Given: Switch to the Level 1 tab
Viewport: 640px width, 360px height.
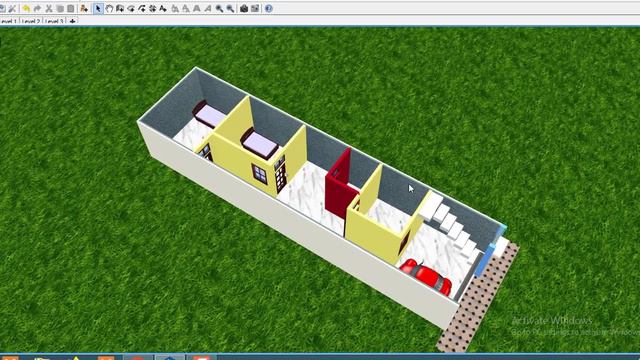Looking at the screenshot, I should pyautogui.click(x=9, y=21).
